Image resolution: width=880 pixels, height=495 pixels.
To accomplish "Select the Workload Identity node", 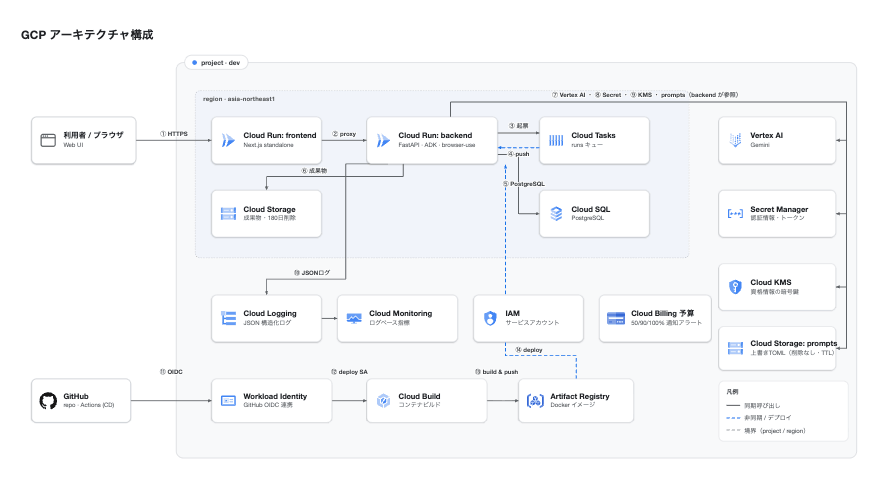I will pyautogui.click(x=272, y=401).
